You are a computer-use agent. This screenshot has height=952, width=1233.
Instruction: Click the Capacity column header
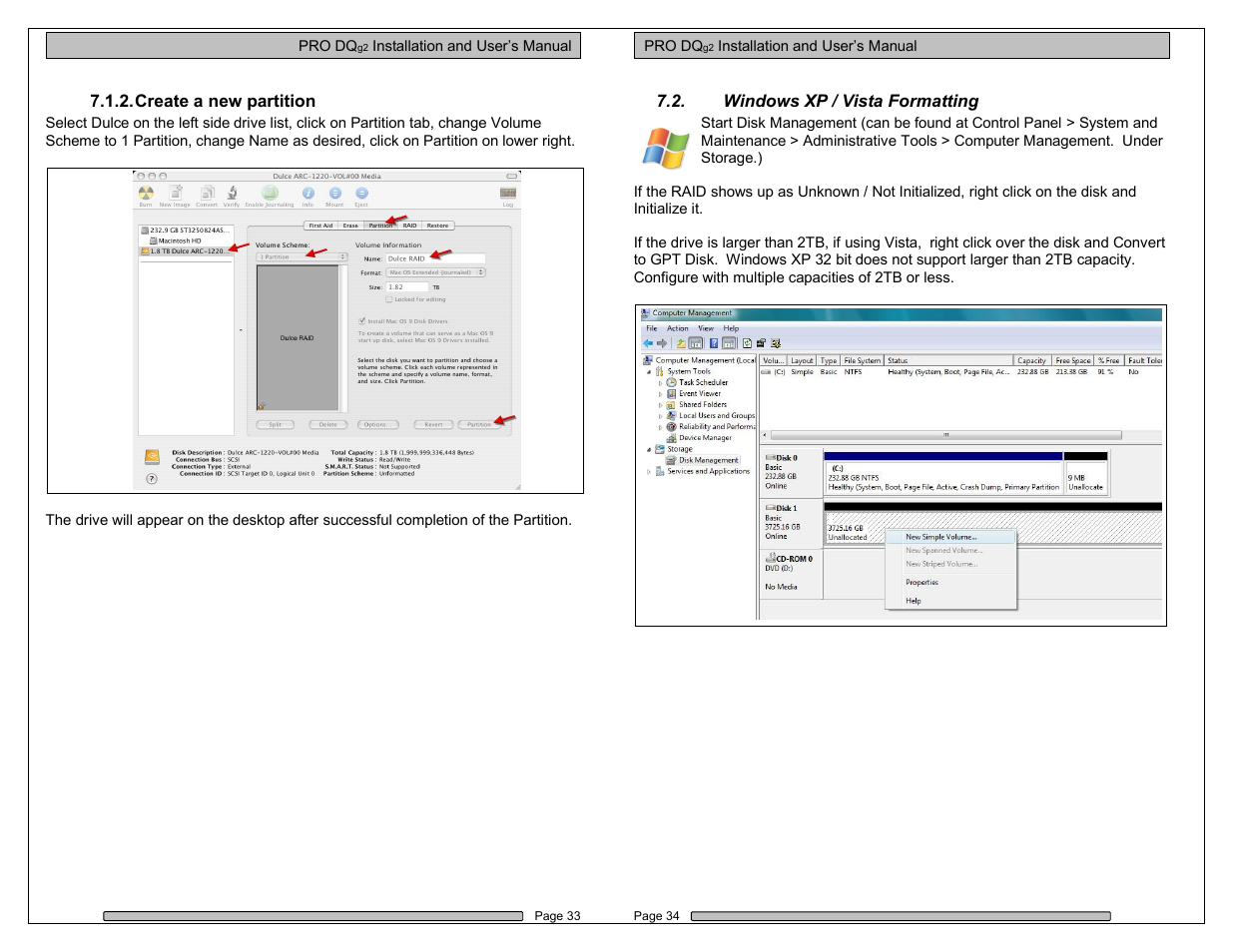(1031, 360)
